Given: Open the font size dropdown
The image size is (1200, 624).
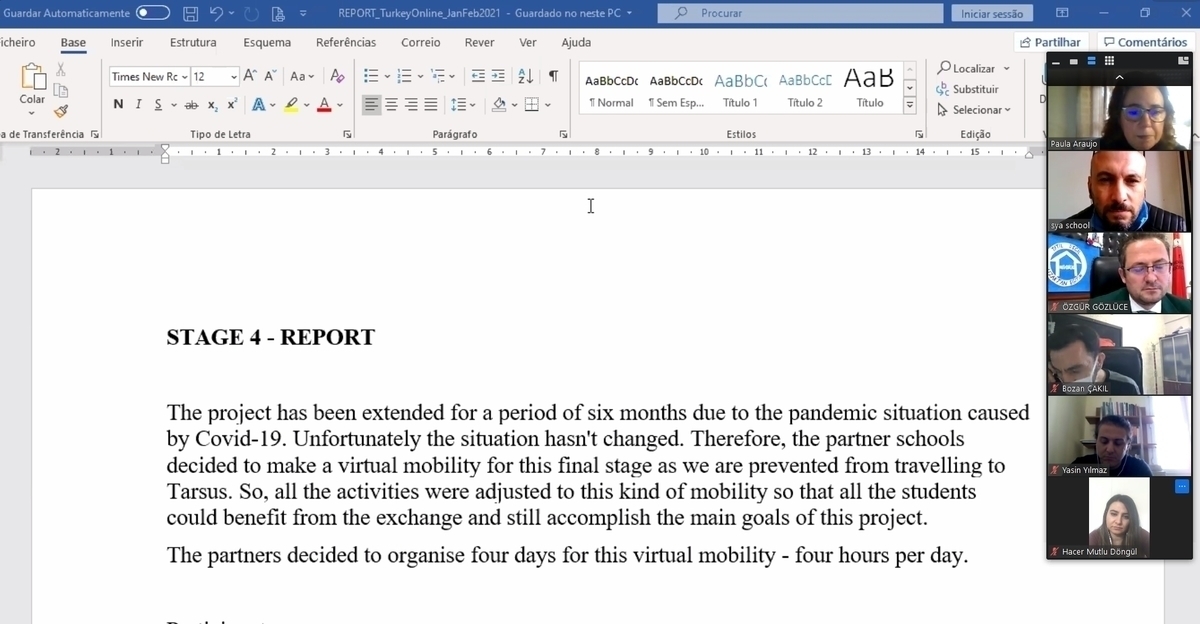Looking at the screenshot, I should tap(234, 77).
